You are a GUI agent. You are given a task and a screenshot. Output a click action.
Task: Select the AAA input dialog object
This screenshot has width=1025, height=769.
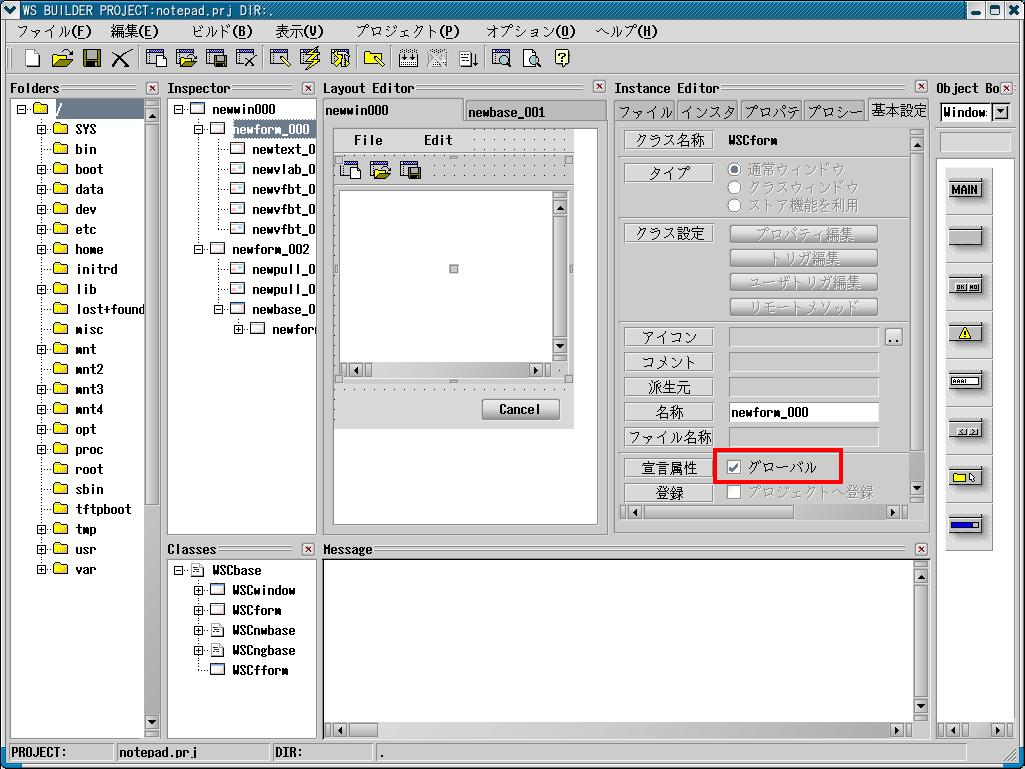coord(965,381)
